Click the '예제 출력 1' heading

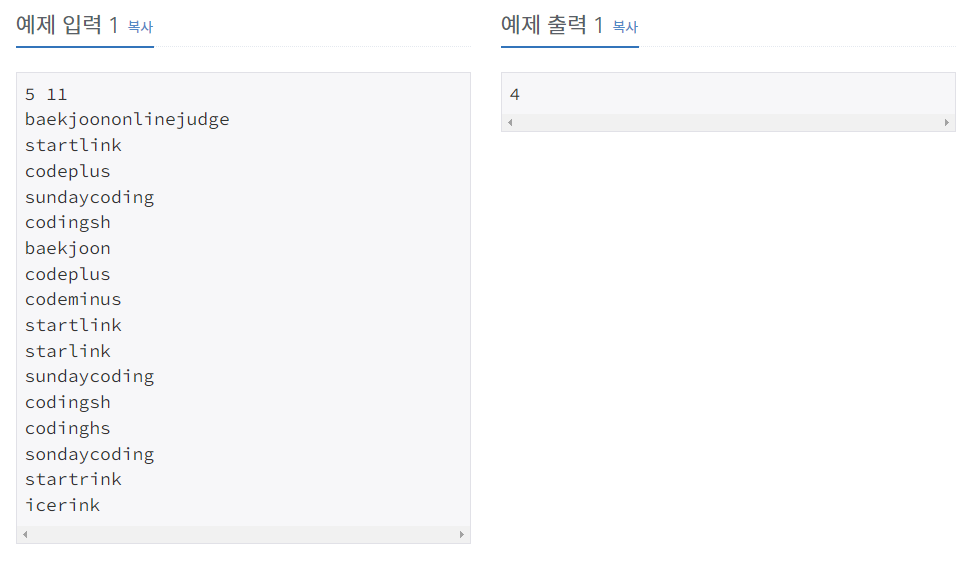coord(552,25)
